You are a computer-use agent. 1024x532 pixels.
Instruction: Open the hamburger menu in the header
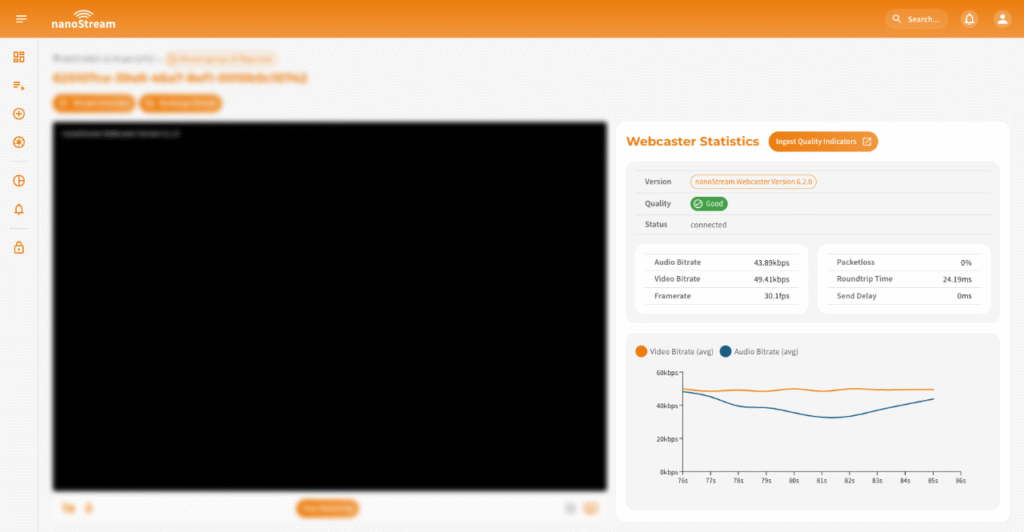coord(21,19)
